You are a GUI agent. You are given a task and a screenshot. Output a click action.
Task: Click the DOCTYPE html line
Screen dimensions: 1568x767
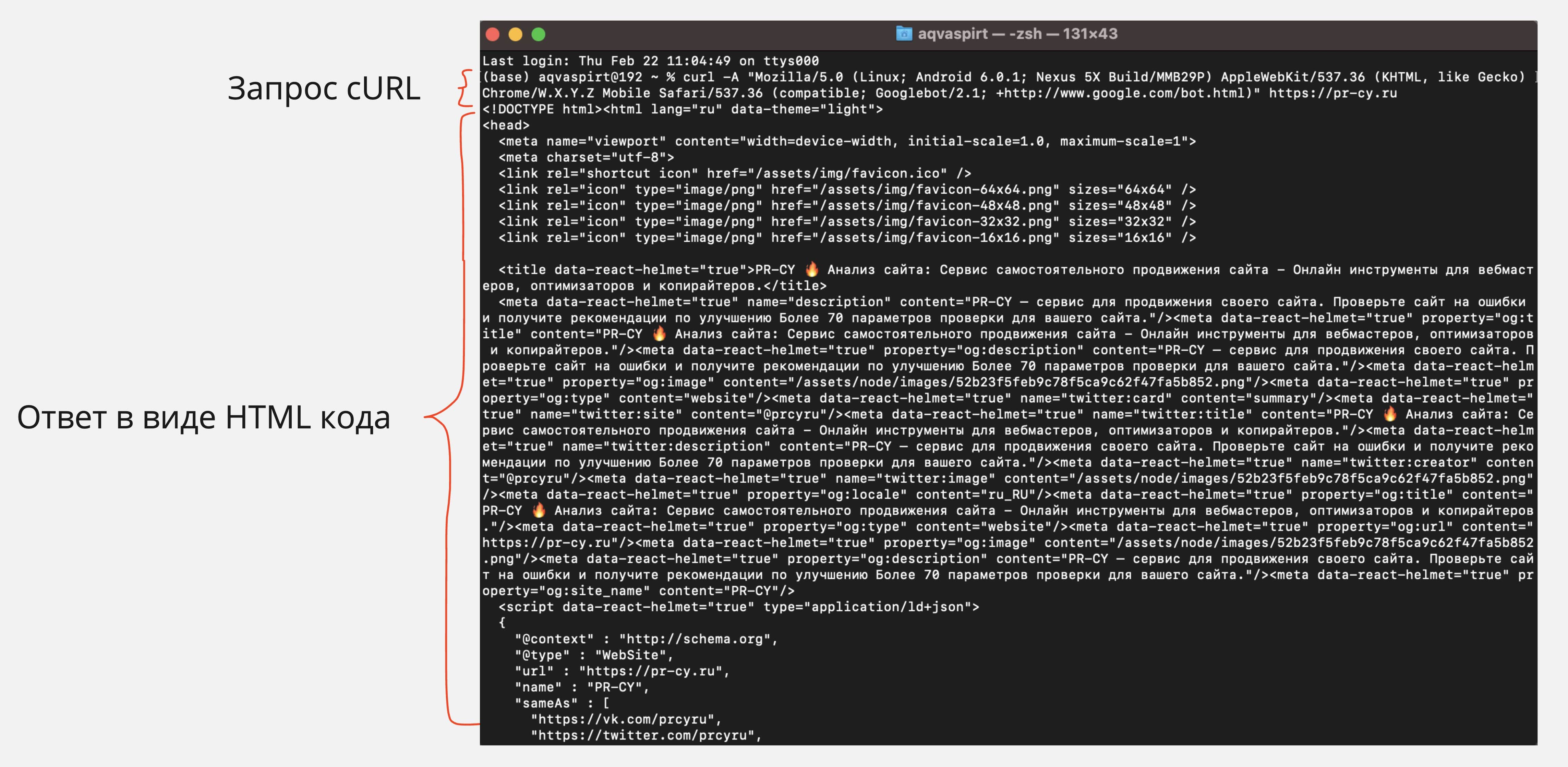682,110
